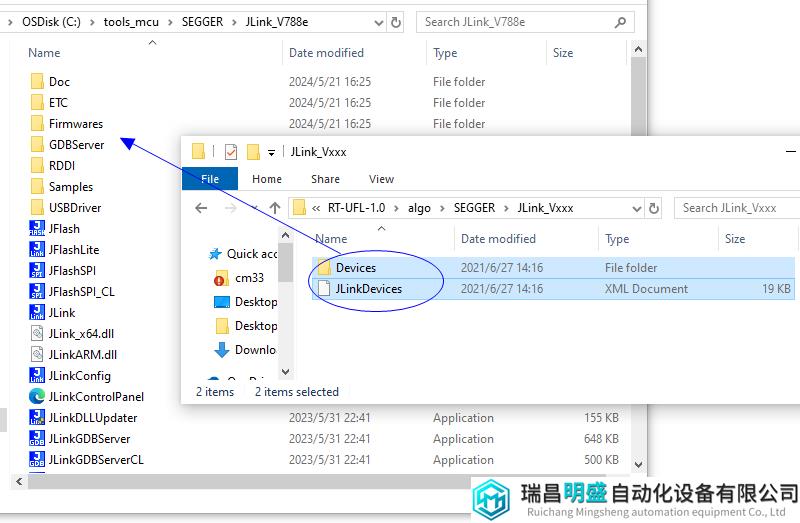This screenshot has height=523, width=800.
Task: Open the View ribbon tab
Action: (381, 179)
